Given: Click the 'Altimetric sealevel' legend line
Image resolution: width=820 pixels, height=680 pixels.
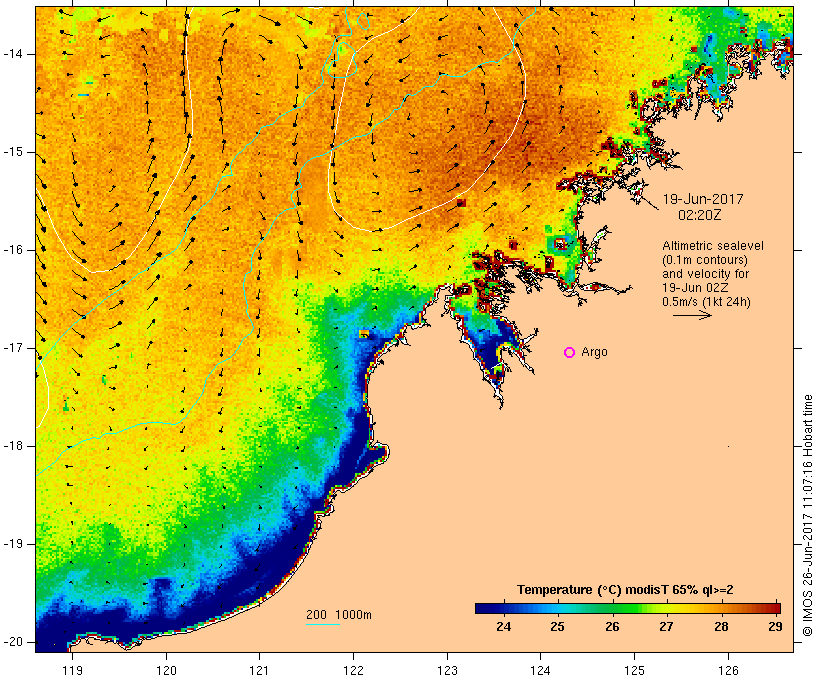Looking at the screenshot, I should tap(713, 246).
